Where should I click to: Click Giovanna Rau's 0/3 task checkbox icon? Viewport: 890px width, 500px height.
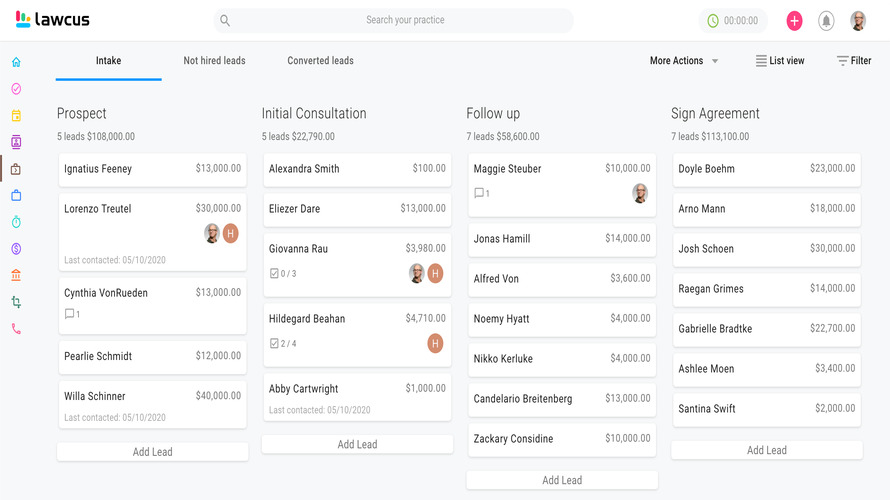pos(275,273)
